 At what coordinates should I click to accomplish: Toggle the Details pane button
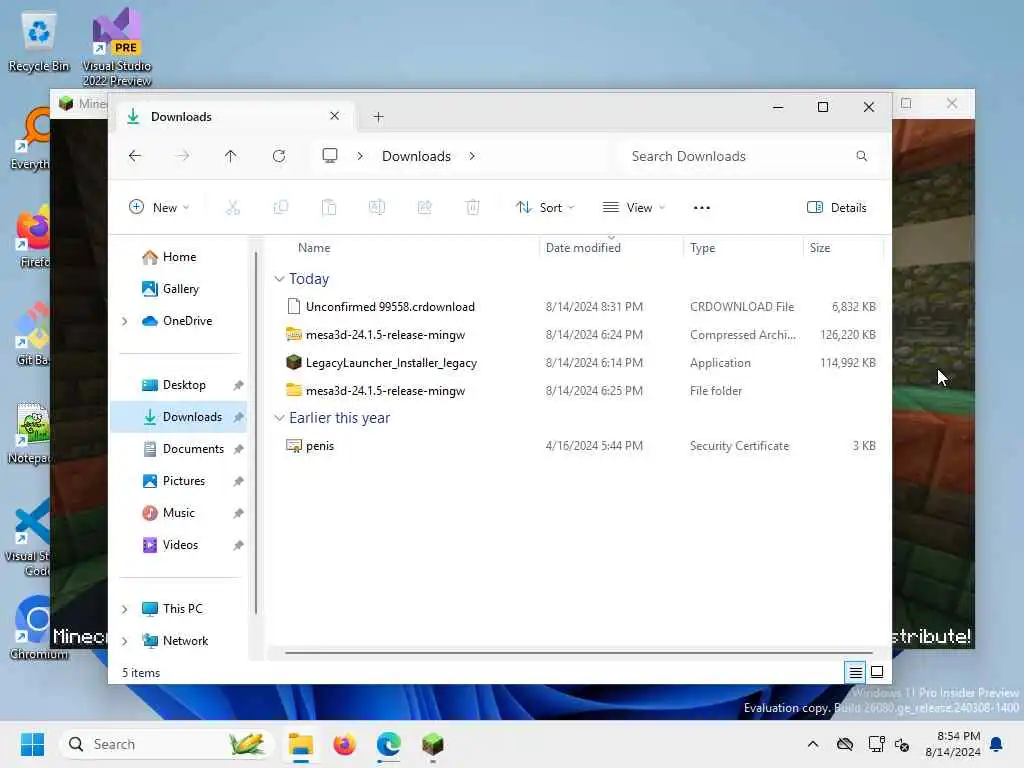coord(837,208)
